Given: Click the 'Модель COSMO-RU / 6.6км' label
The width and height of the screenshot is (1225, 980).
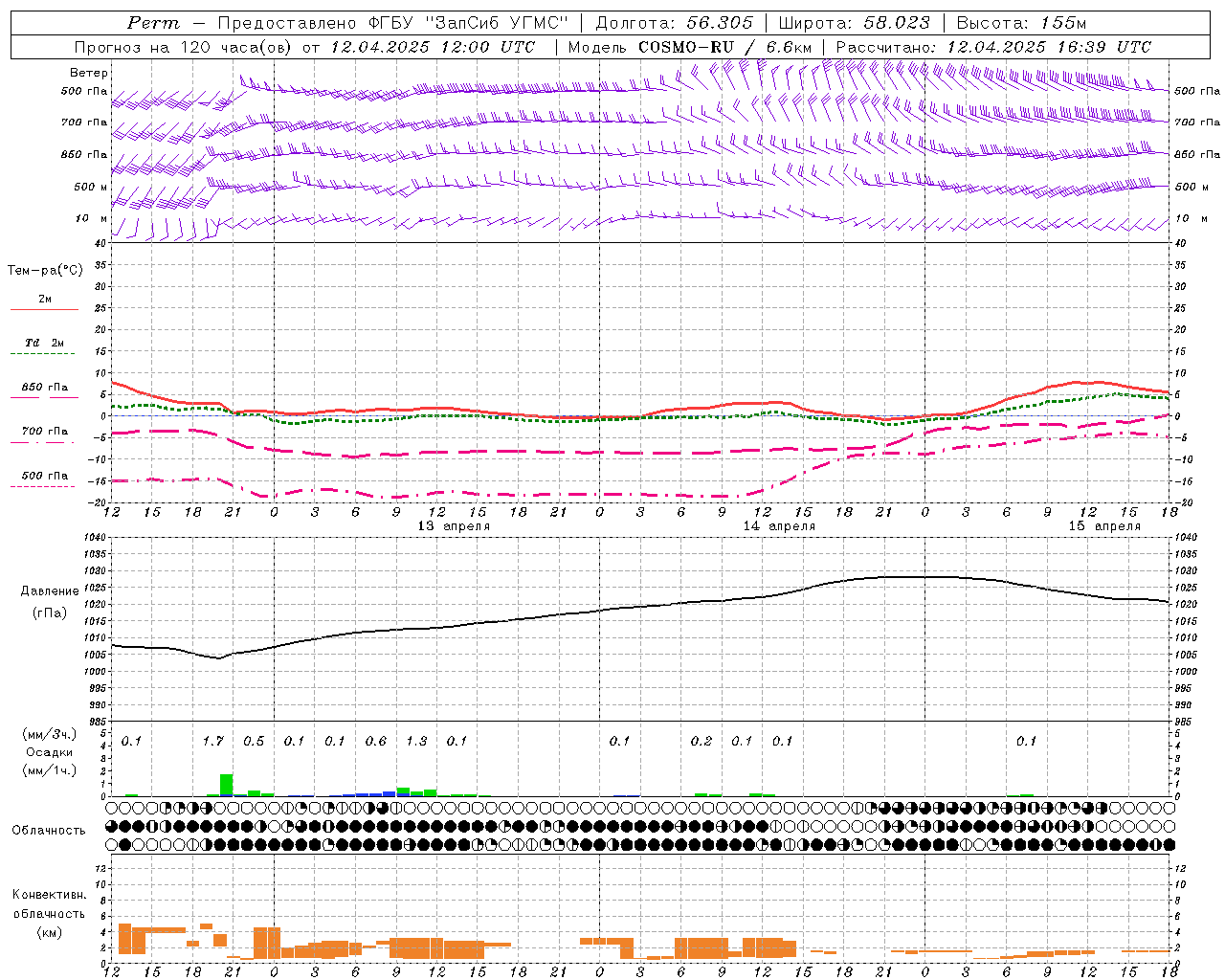Looking at the screenshot, I should [690, 47].
